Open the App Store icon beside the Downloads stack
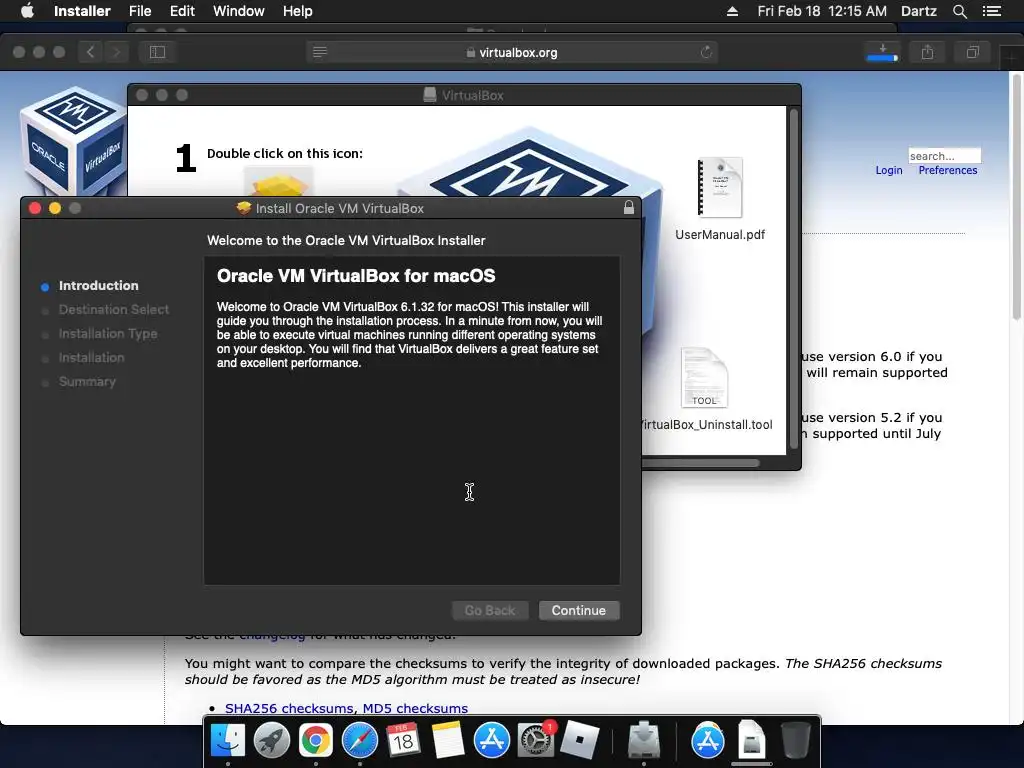The height and width of the screenshot is (768, 1024). [x=708, y=741]
